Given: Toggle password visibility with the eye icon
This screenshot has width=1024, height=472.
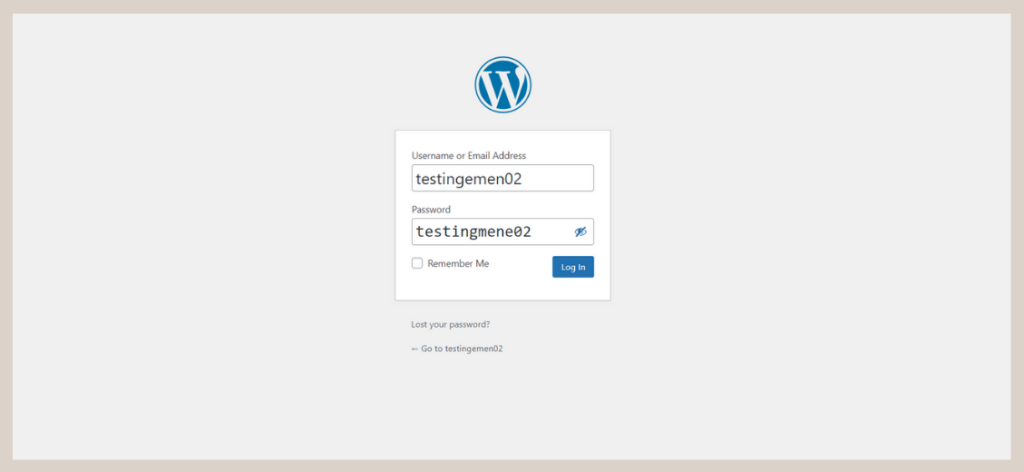Looking at the screenshot, I should tap(580, 232).
